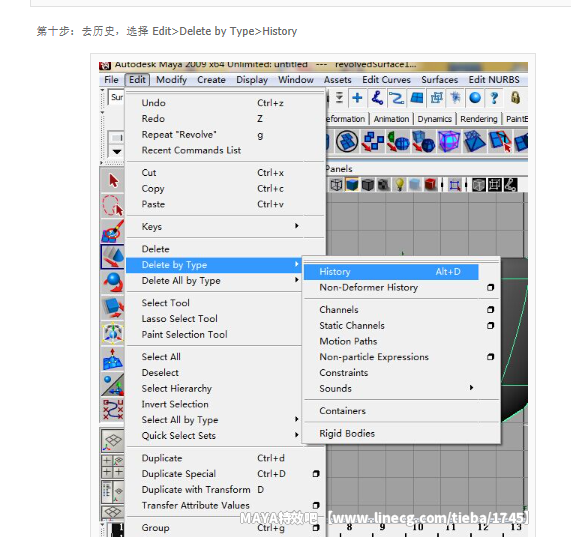Viewport: 571px width, 537px height.
Task: Open option box for Non-particle Expressions
Action: pyautogui.click(x=491, y=357)
